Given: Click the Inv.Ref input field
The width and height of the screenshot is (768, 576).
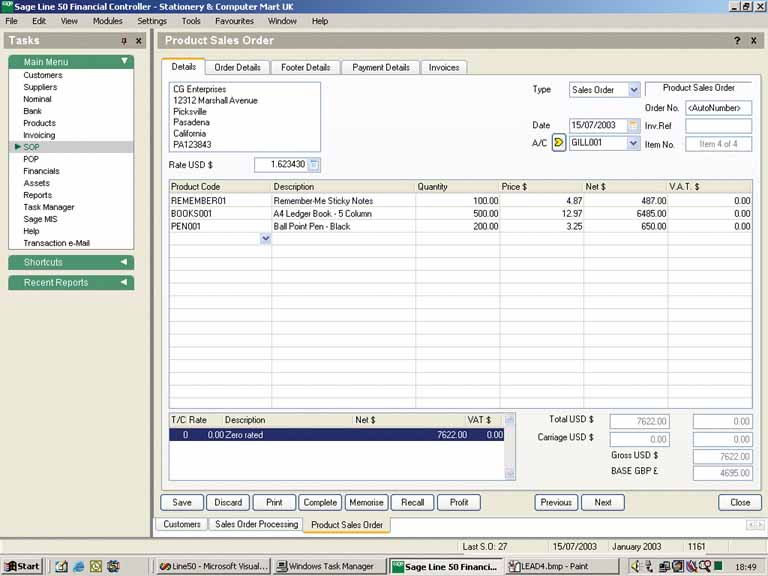Looking at the screenshot, I should point(719,126).
